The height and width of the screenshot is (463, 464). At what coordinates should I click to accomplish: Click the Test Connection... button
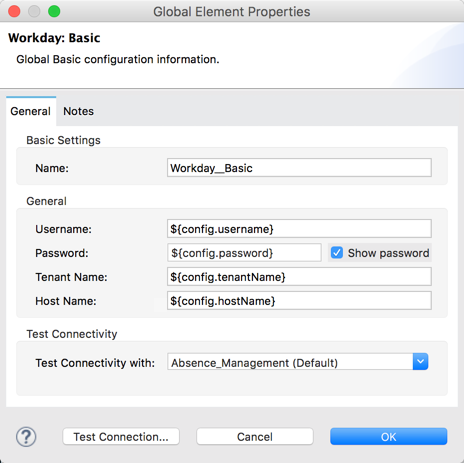click(x=121, y=437)
